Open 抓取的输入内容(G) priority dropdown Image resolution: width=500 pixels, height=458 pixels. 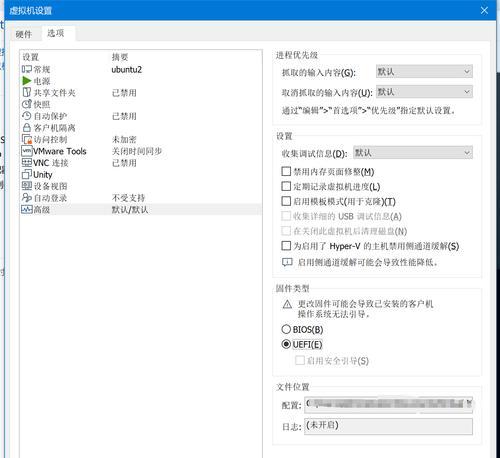tap(424, 71)
